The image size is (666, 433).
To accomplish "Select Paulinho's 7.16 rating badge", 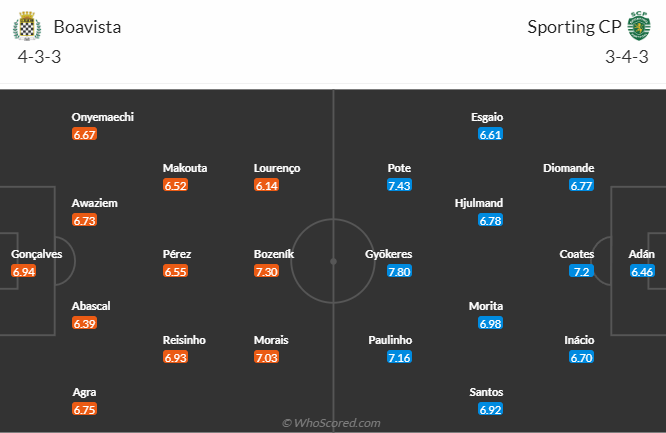I will point(399,357).
